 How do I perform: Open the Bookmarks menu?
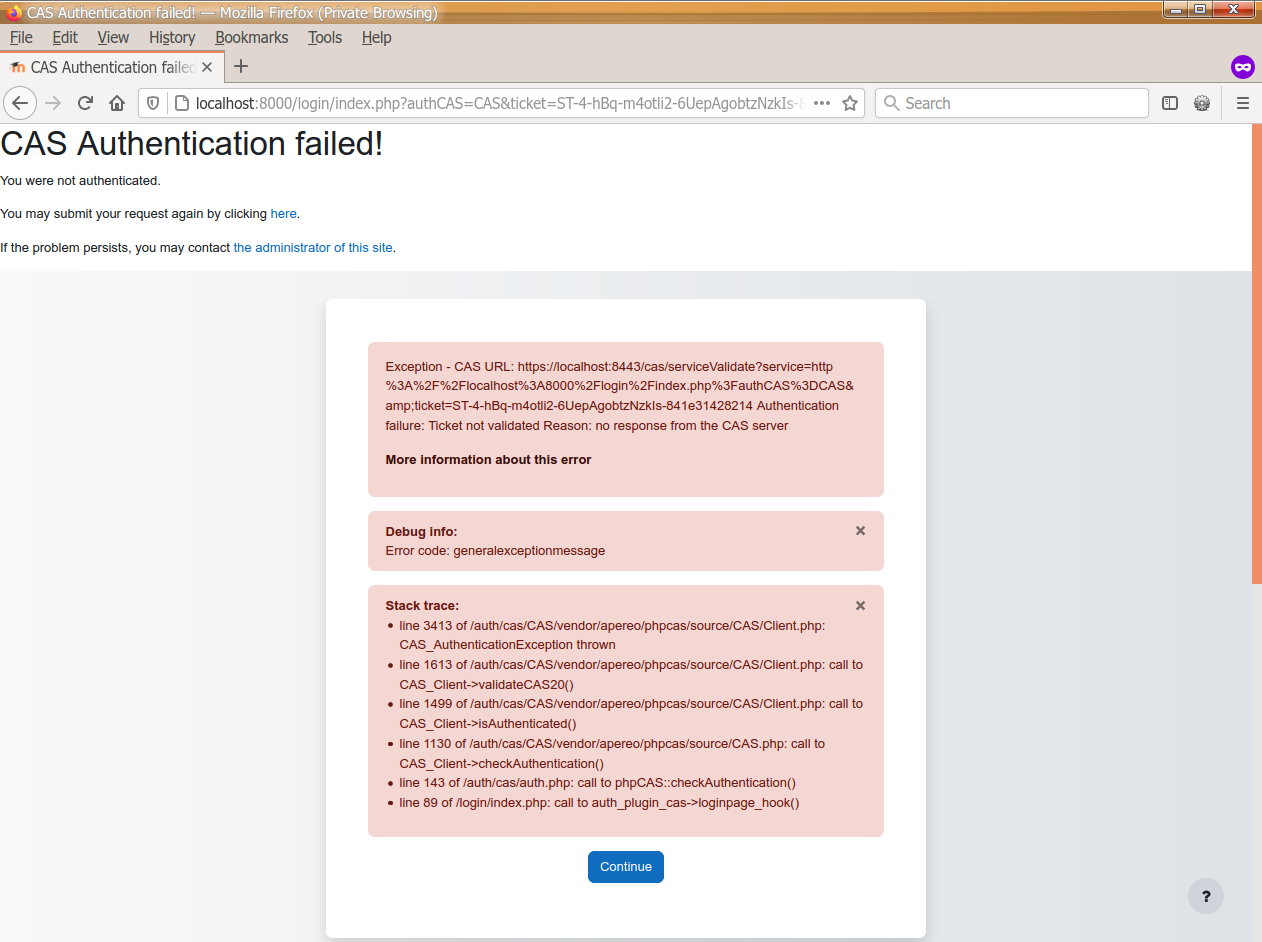[252, 37]
